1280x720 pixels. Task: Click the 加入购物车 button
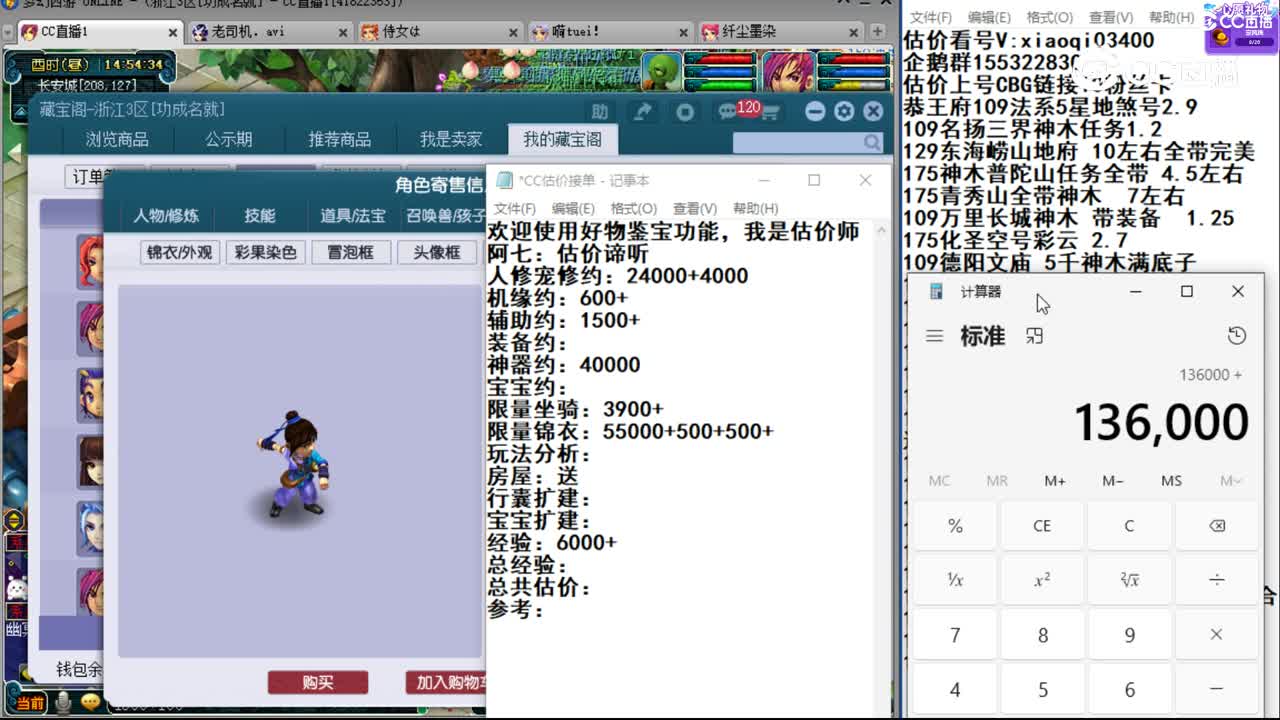(447, 683)
